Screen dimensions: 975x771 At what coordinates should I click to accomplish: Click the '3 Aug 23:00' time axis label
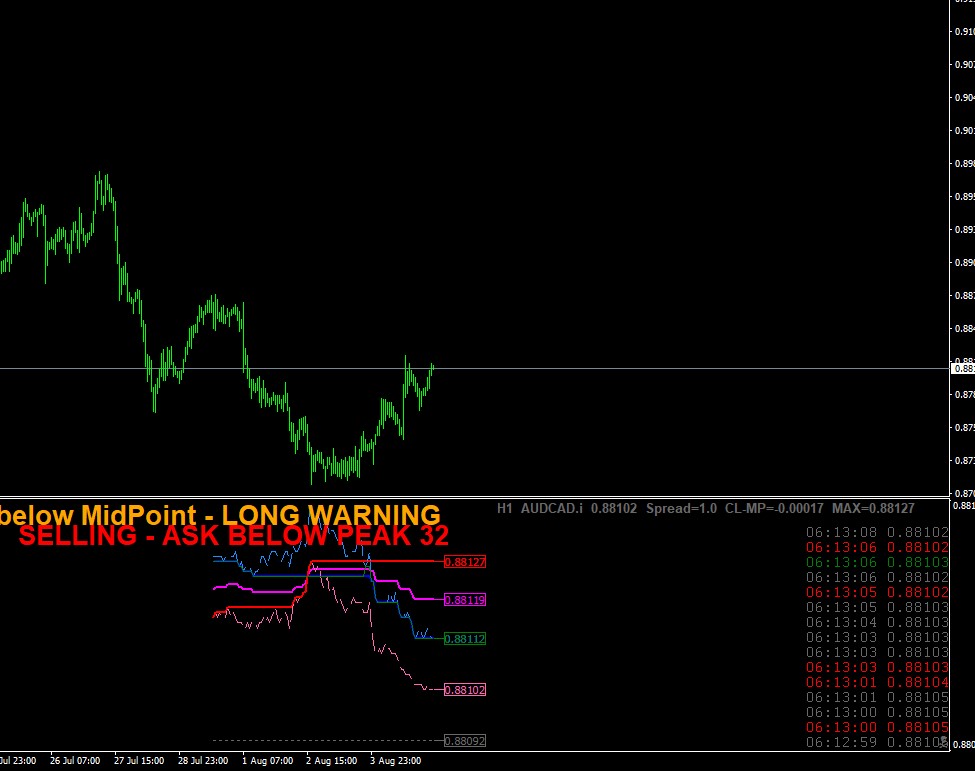(395, 760)
